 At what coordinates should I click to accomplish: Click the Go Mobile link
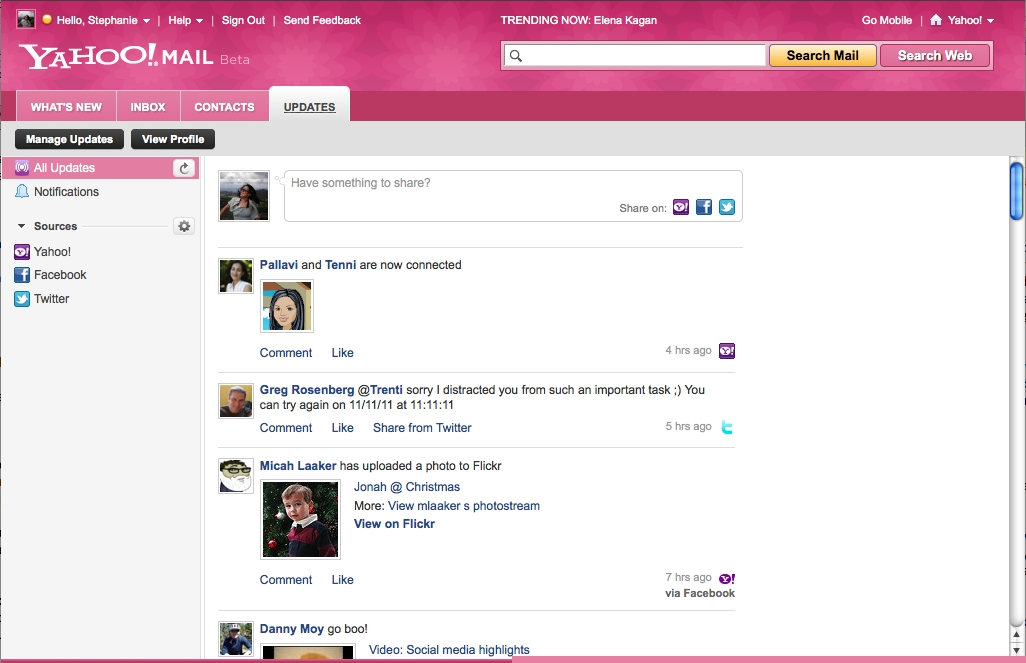coord(887,20)
